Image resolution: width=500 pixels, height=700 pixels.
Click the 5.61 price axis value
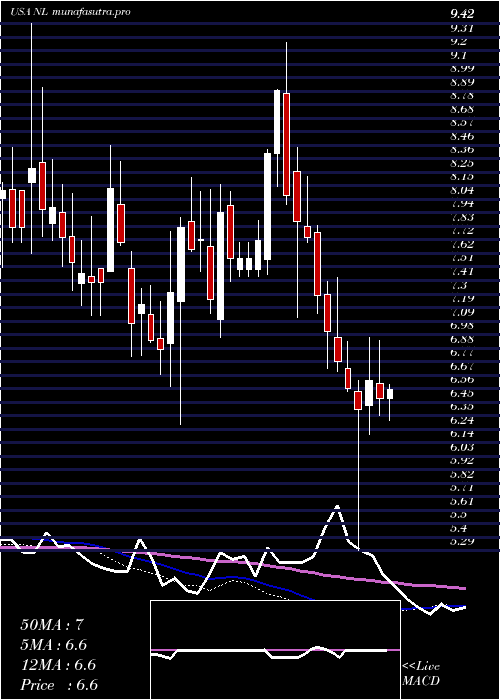[462, 501]
